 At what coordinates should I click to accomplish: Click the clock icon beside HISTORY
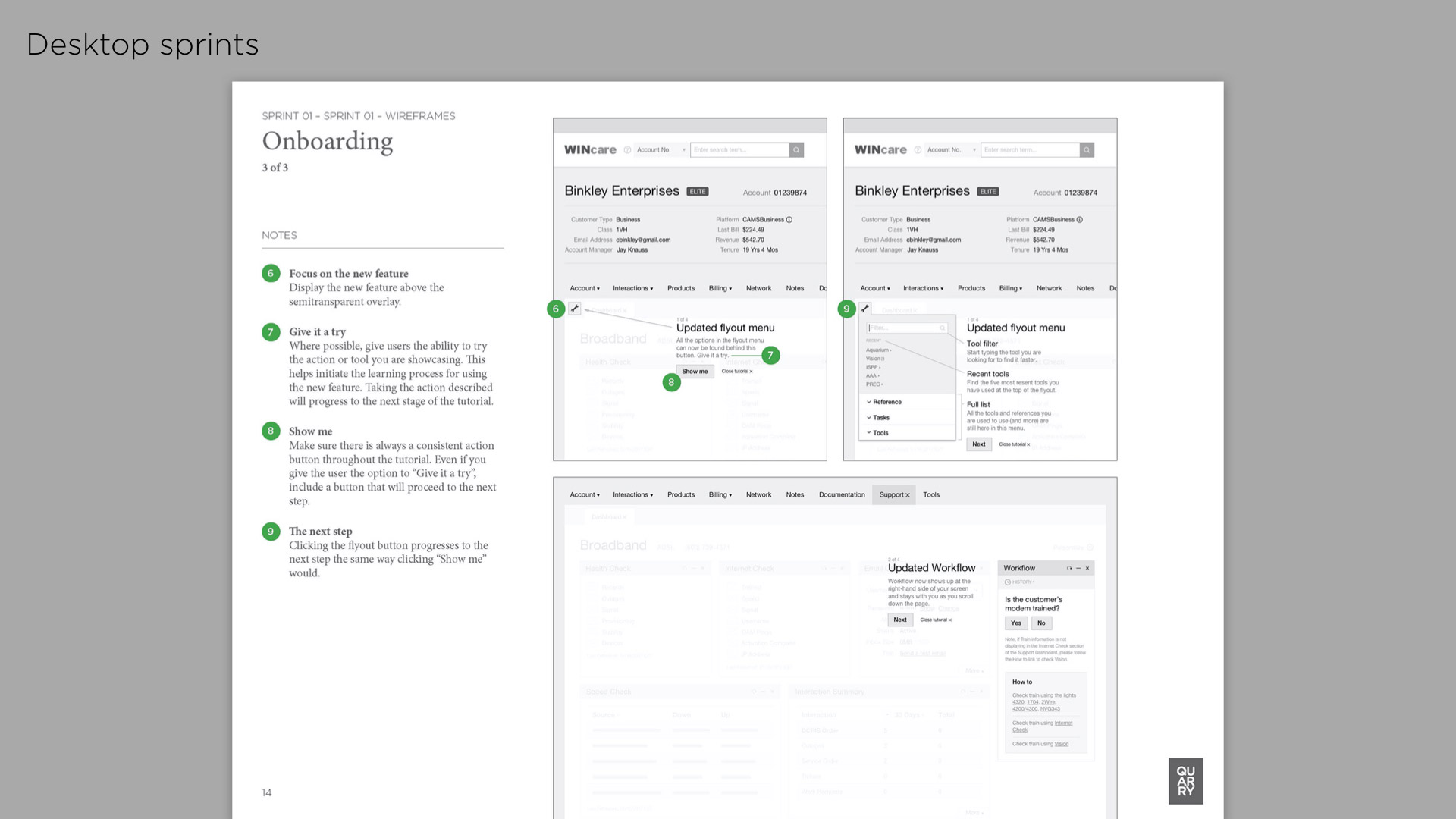coord(1008,582)
